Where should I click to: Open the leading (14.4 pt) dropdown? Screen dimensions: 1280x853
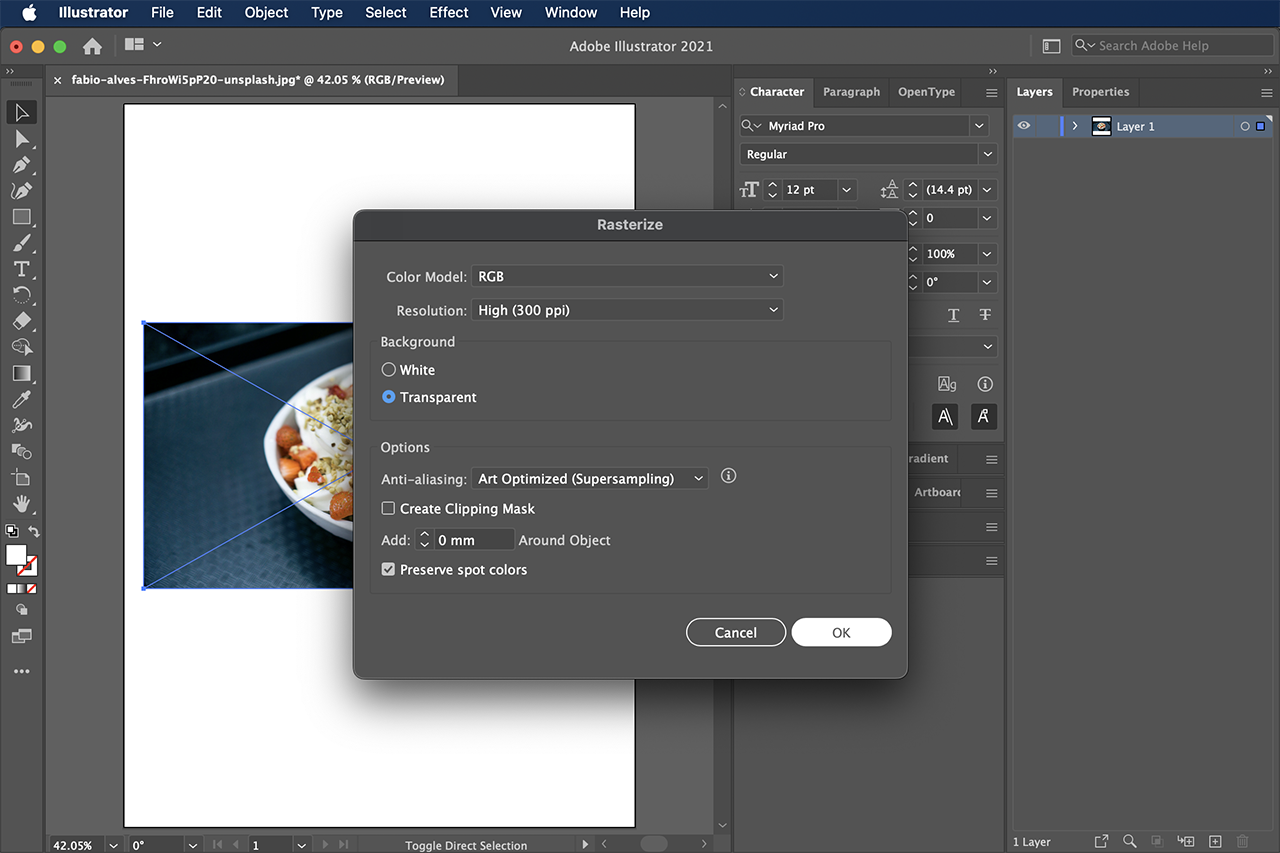pyautogui.click(x=987, y=190)
